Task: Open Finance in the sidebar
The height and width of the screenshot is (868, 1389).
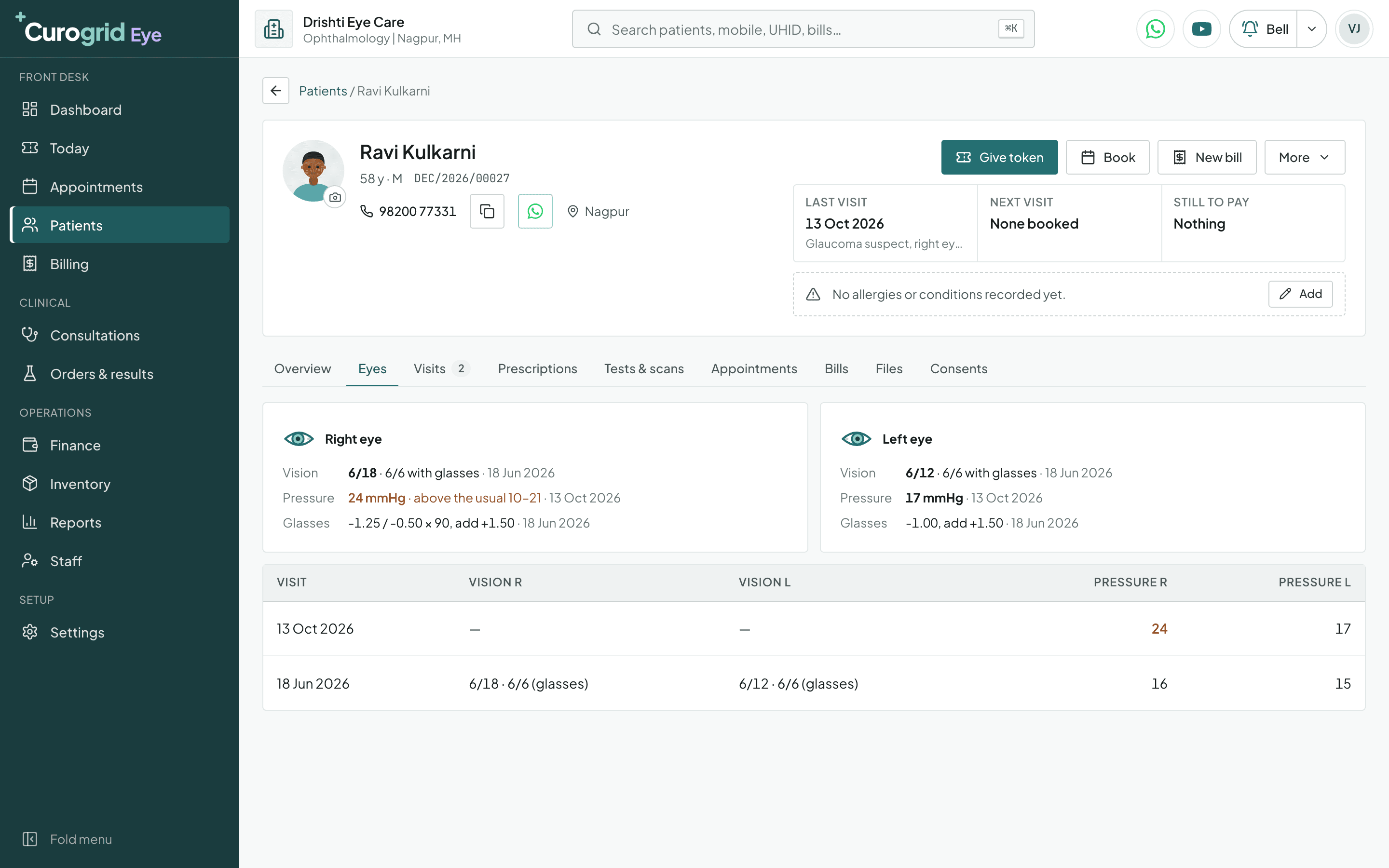Action: pos(120,445)
